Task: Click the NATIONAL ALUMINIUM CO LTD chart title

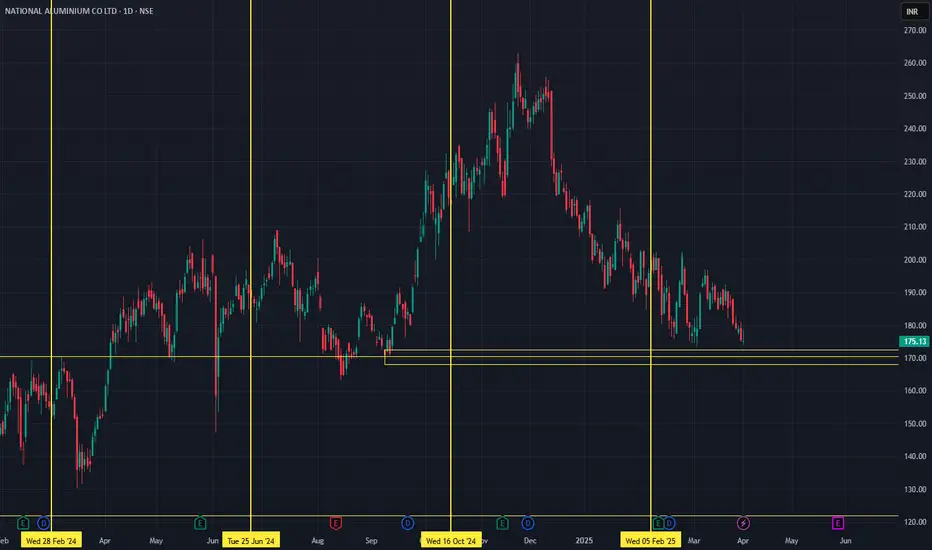Action: 79,11
